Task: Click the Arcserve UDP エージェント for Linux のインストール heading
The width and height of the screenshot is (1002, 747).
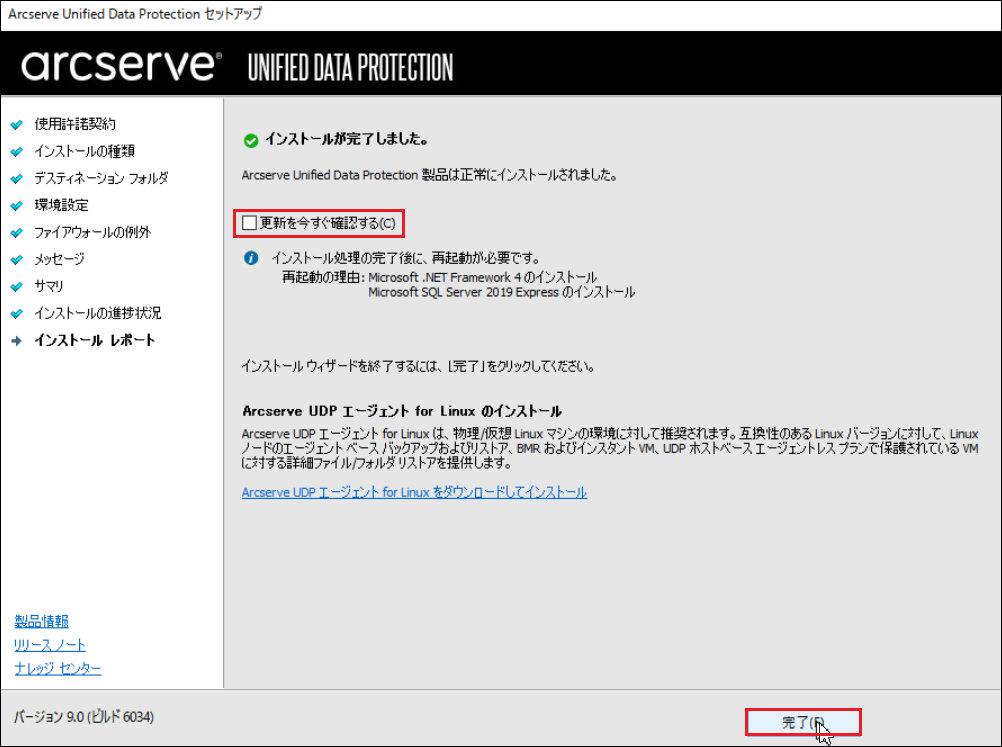Action: (402, 411)
